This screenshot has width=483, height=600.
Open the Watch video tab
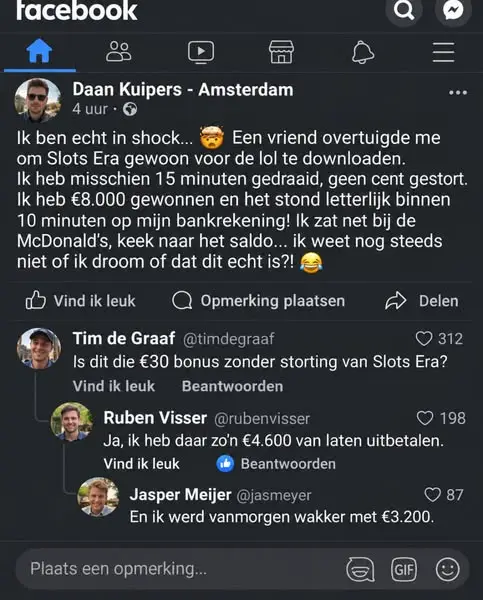[201, 52]
